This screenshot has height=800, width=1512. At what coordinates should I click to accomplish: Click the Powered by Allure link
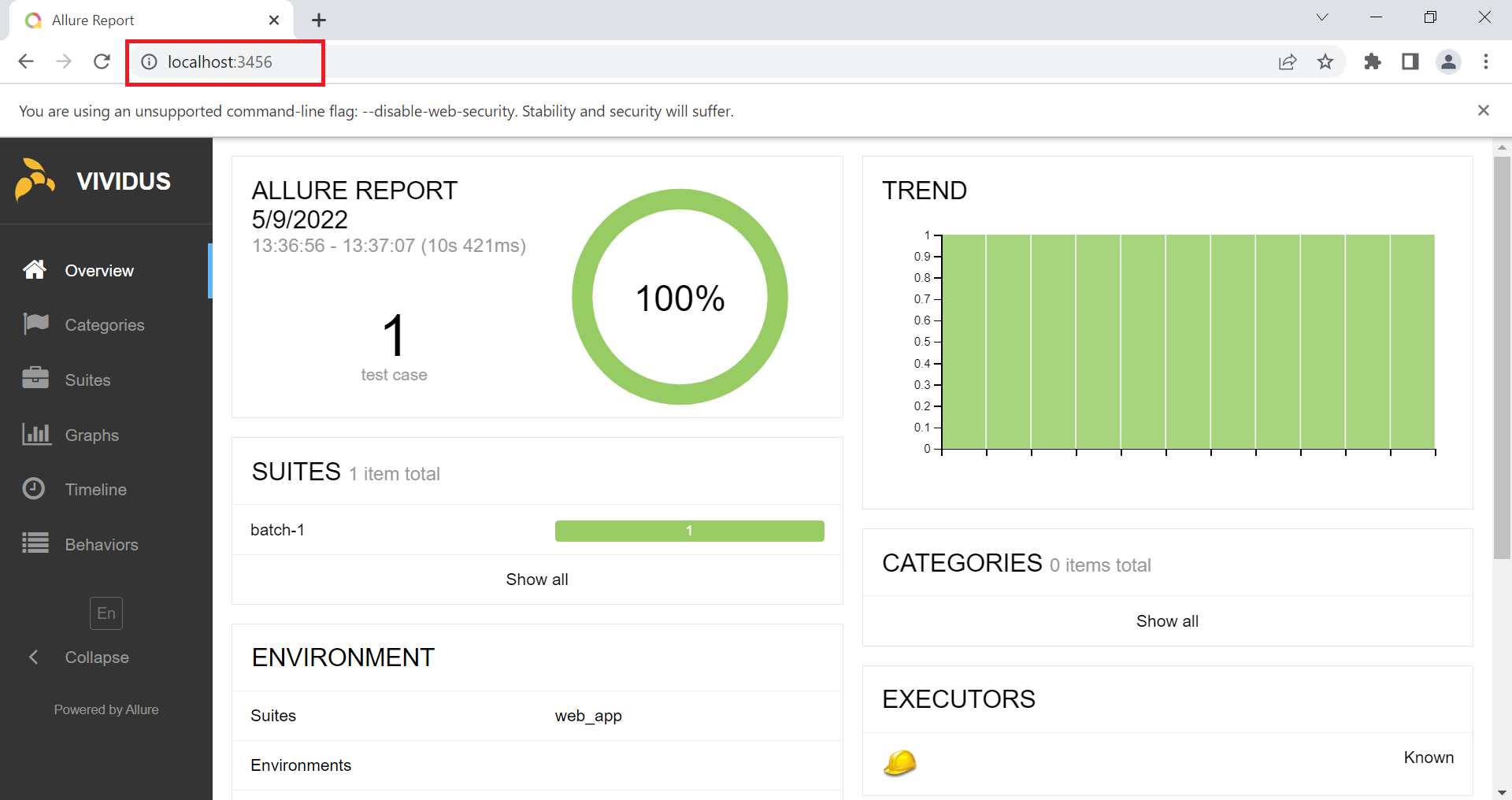tap(106, 709)
